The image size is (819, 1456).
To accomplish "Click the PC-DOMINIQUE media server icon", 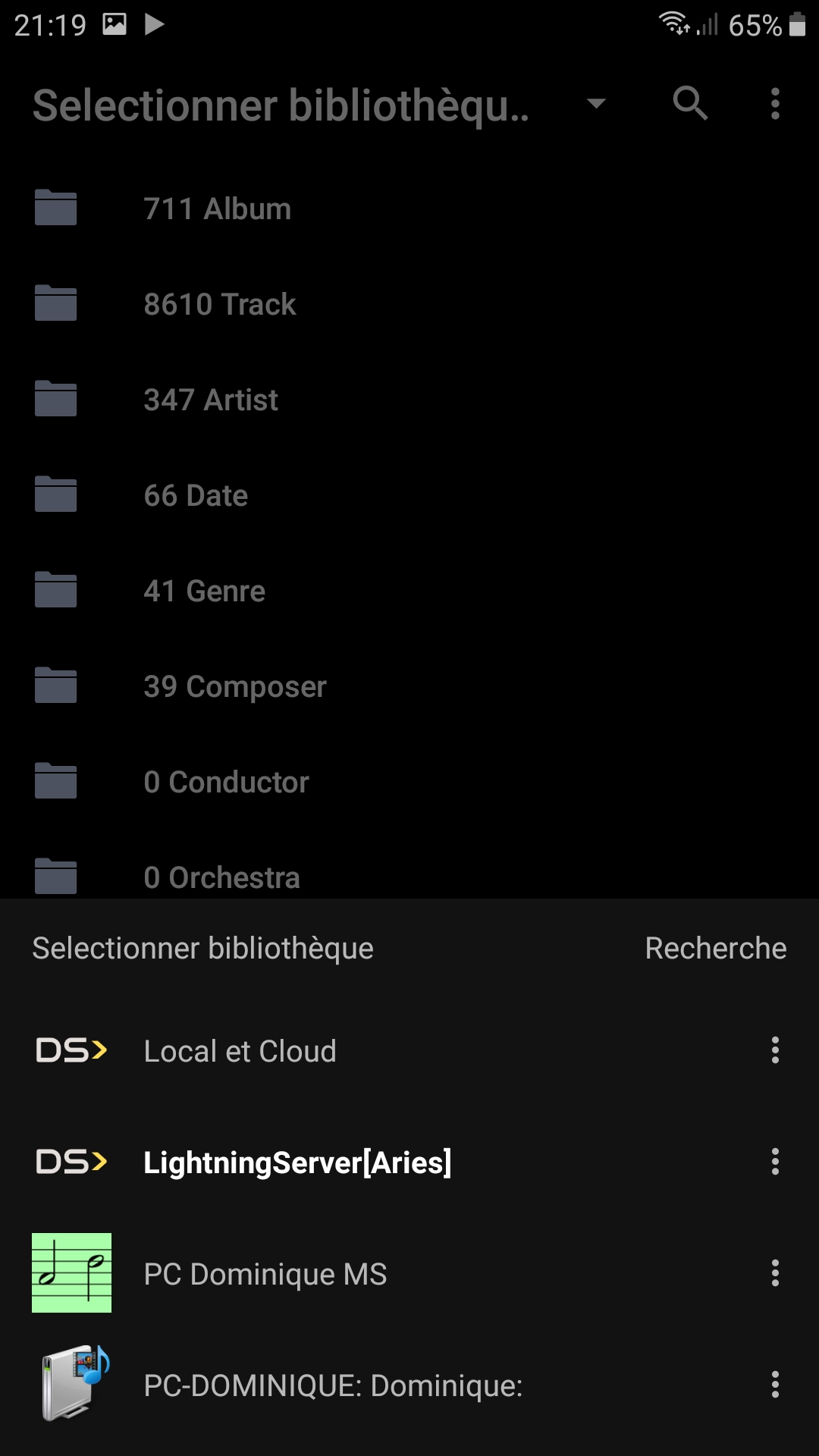I will [x=74, y=1383].
